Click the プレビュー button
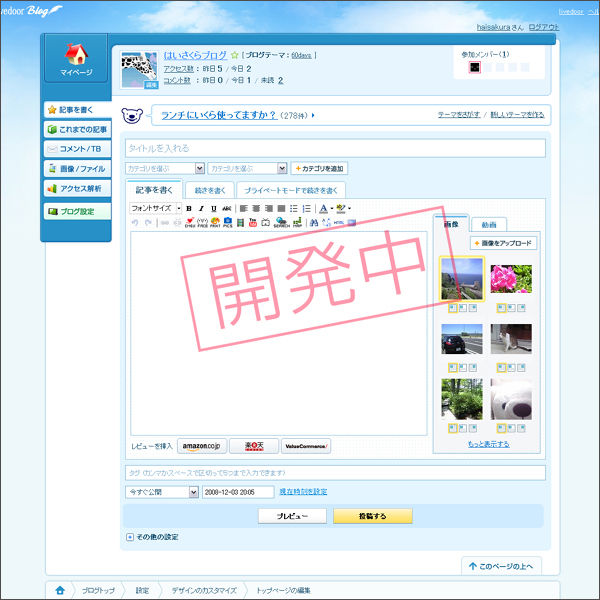The width and height of the screenshot is (600, 600). click(292, 516)
